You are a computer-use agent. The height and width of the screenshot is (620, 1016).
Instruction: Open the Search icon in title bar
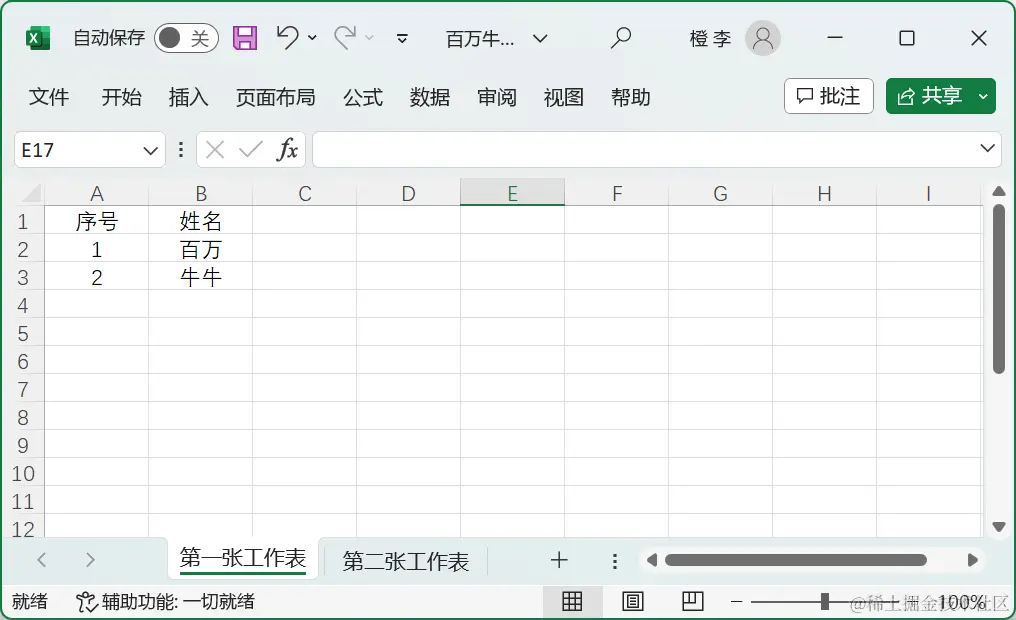tap(620, 38)
